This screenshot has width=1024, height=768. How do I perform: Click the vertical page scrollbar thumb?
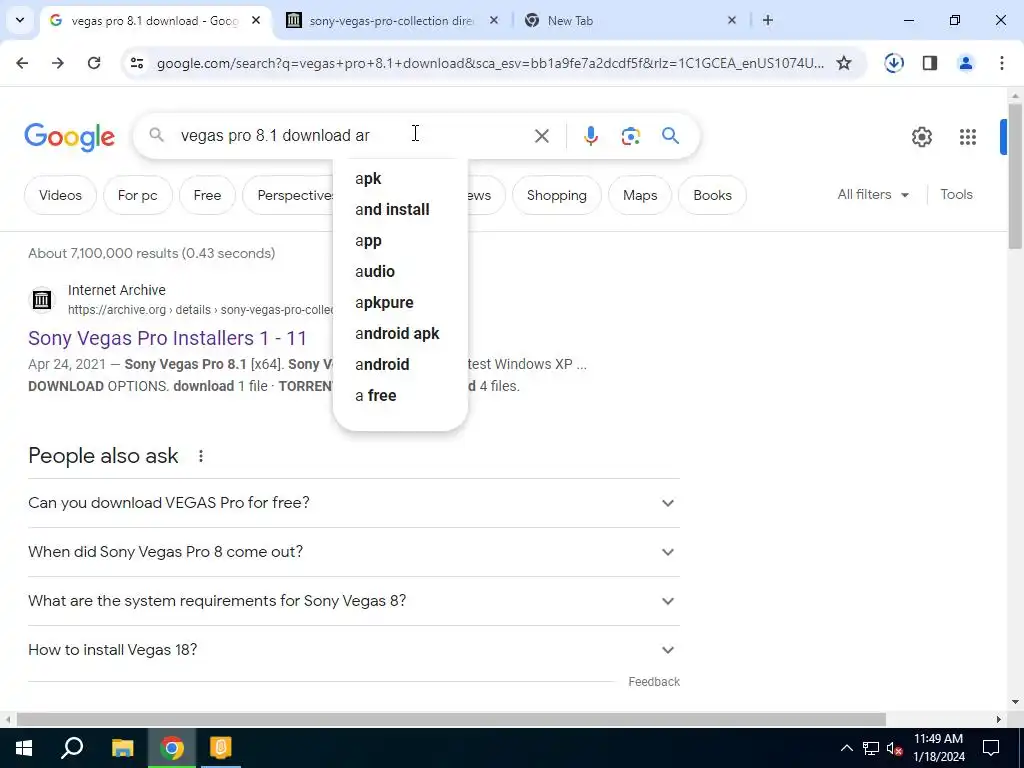pos(1015,175)
